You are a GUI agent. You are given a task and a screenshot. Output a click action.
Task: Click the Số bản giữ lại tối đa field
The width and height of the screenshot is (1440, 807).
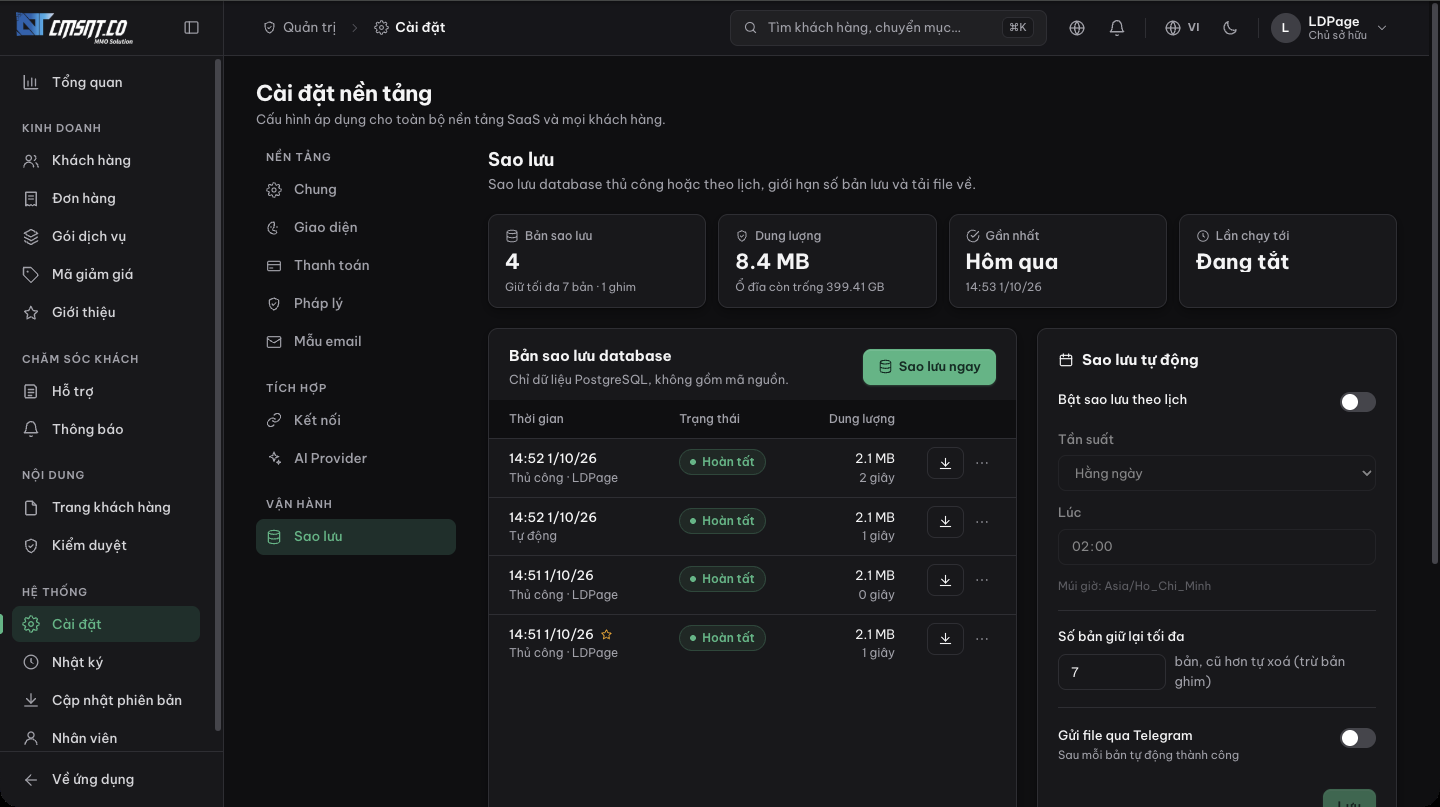click(1112, 672)
